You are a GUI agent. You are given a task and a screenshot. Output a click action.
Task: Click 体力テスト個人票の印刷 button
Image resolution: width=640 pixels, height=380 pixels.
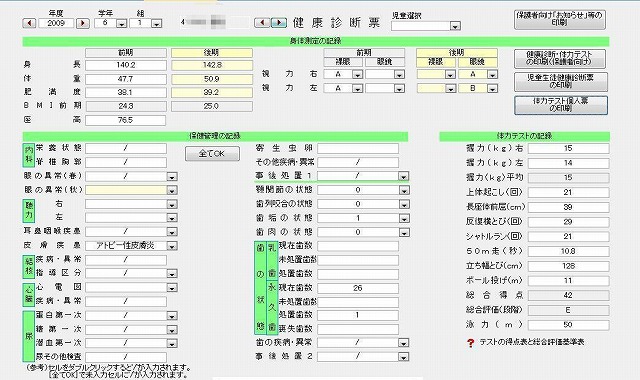click(x=560, y=105)
